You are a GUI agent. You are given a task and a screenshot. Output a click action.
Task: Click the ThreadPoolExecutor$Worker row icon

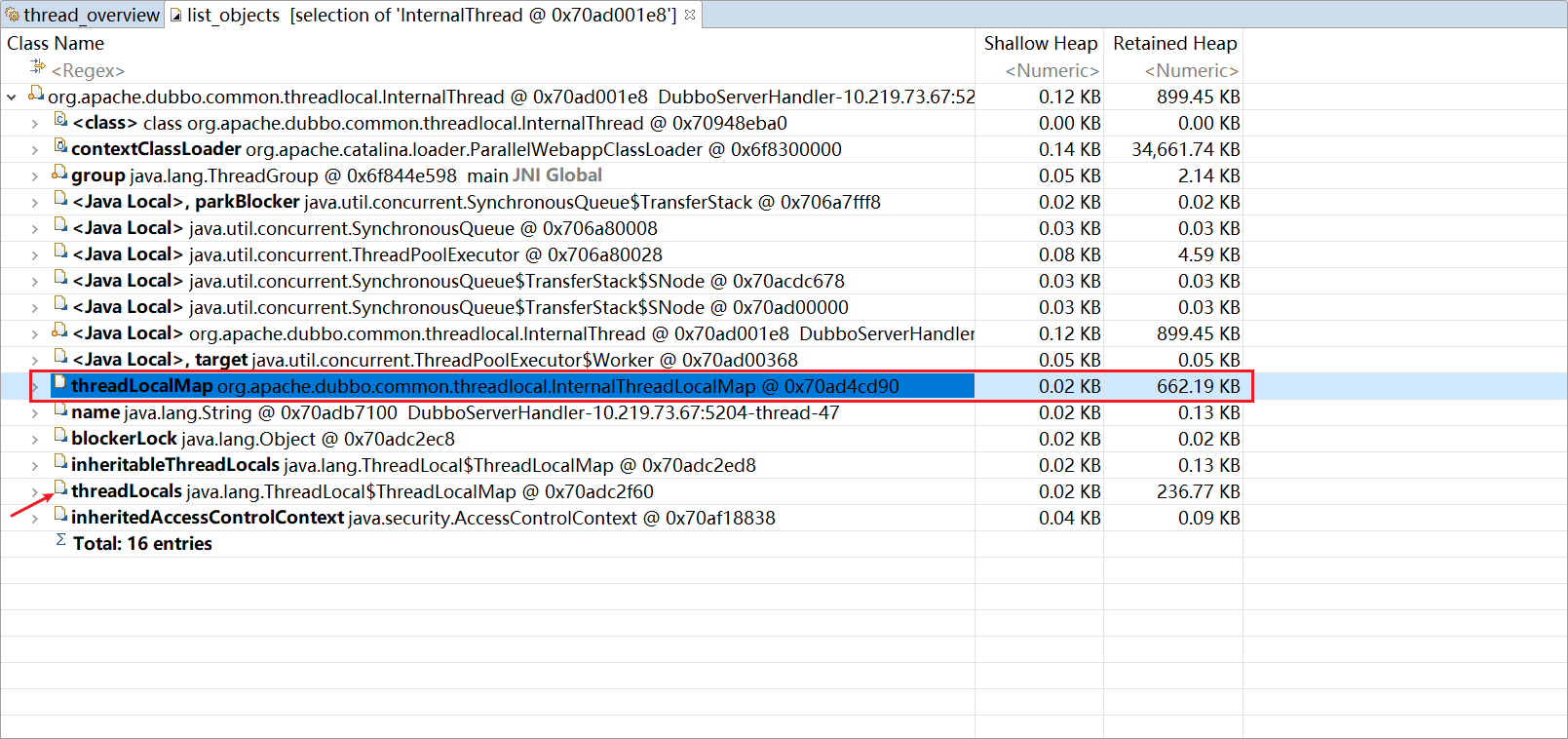tap(60, 357)
